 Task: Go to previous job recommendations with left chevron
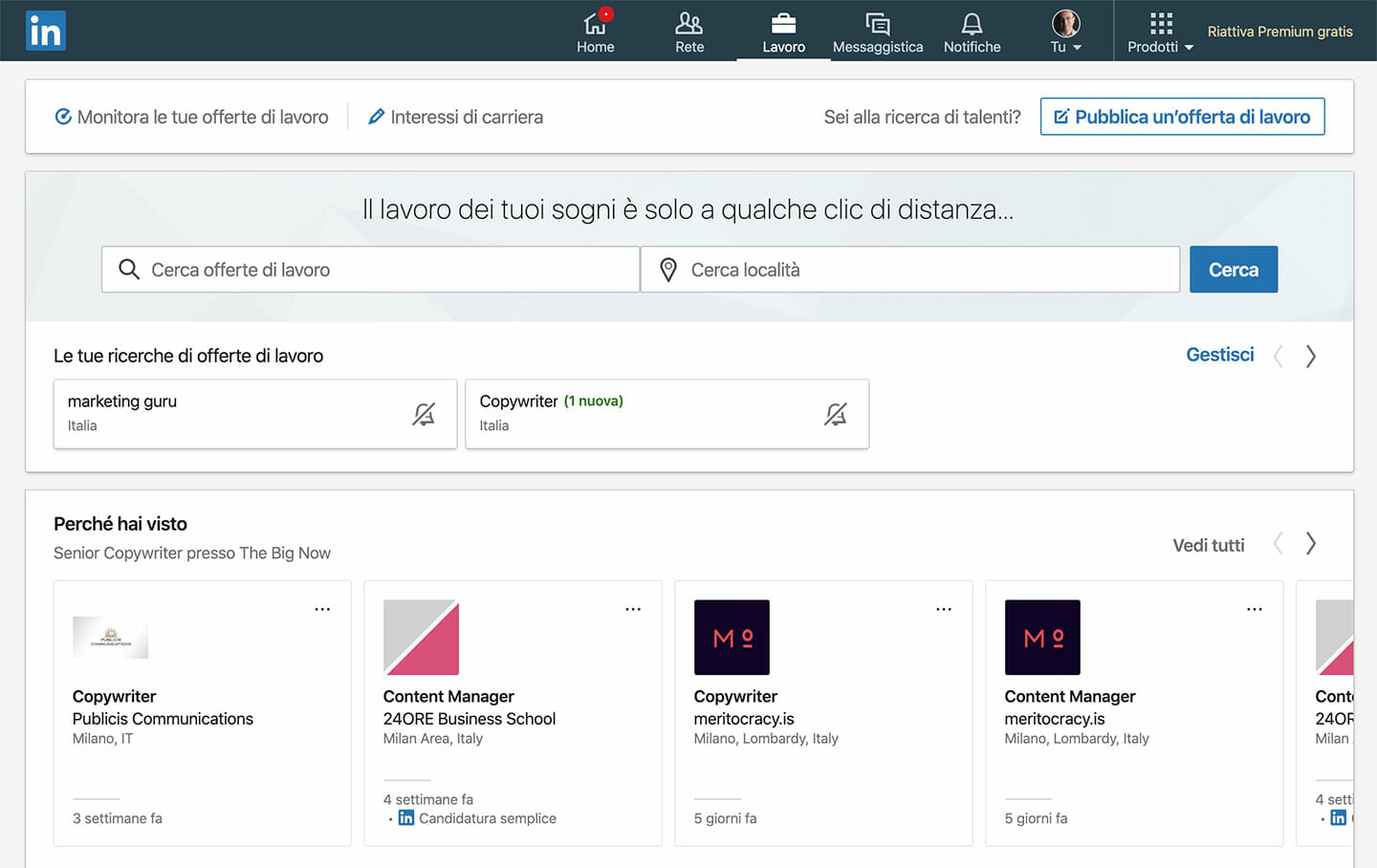pos(1278,544)
